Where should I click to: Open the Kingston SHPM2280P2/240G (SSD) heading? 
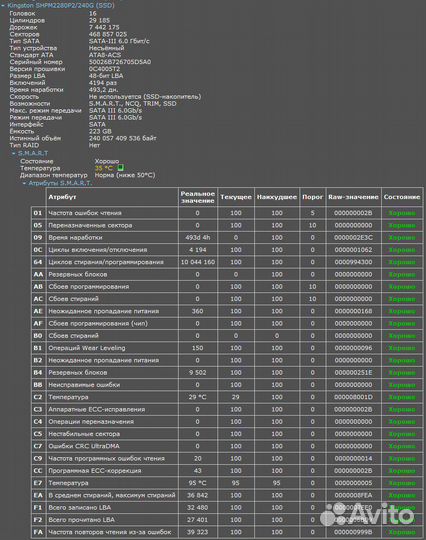(61, 5)
